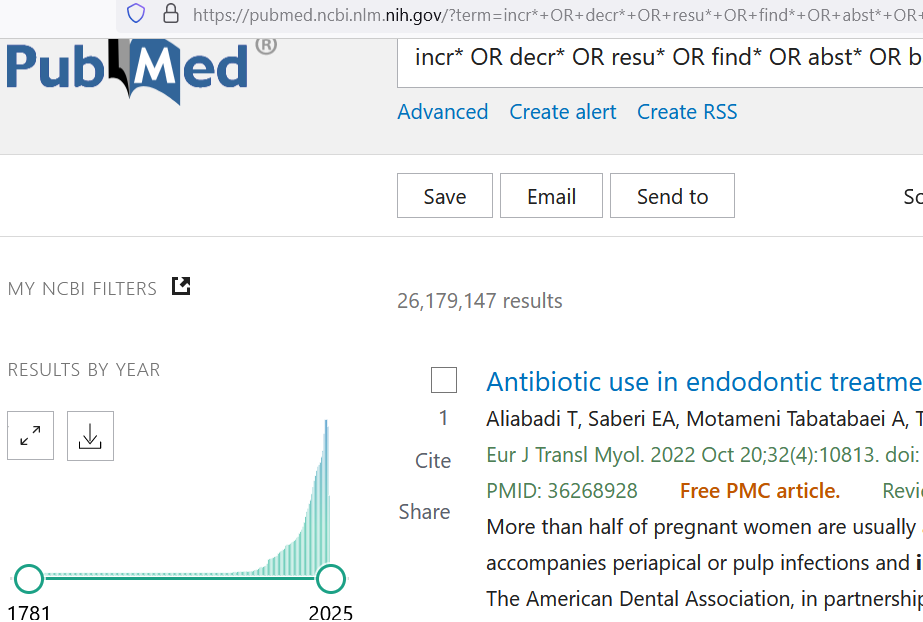Select the checkbox for result 1

[x=444, y=381]
